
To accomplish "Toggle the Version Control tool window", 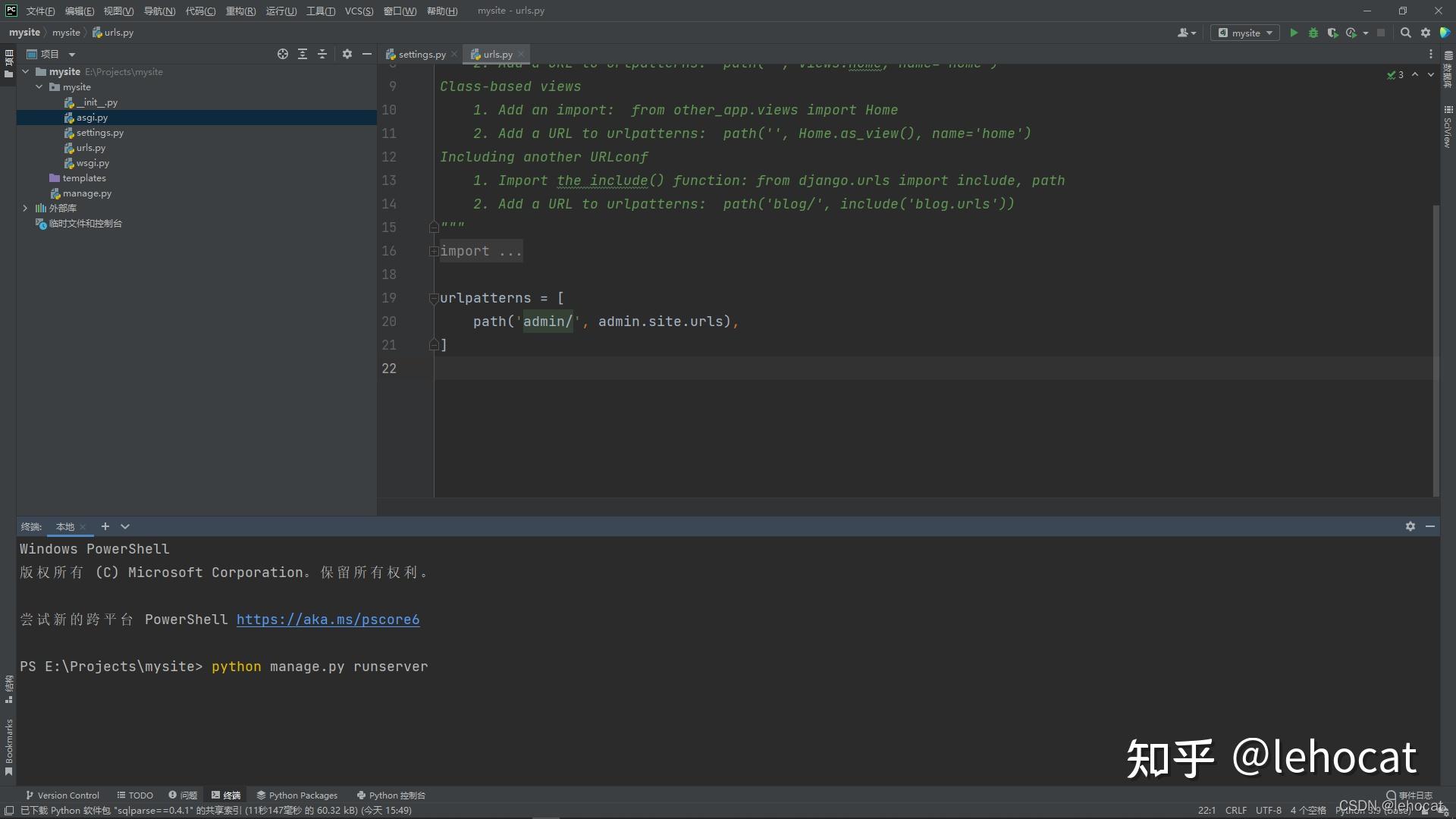I will pos(62,795).
